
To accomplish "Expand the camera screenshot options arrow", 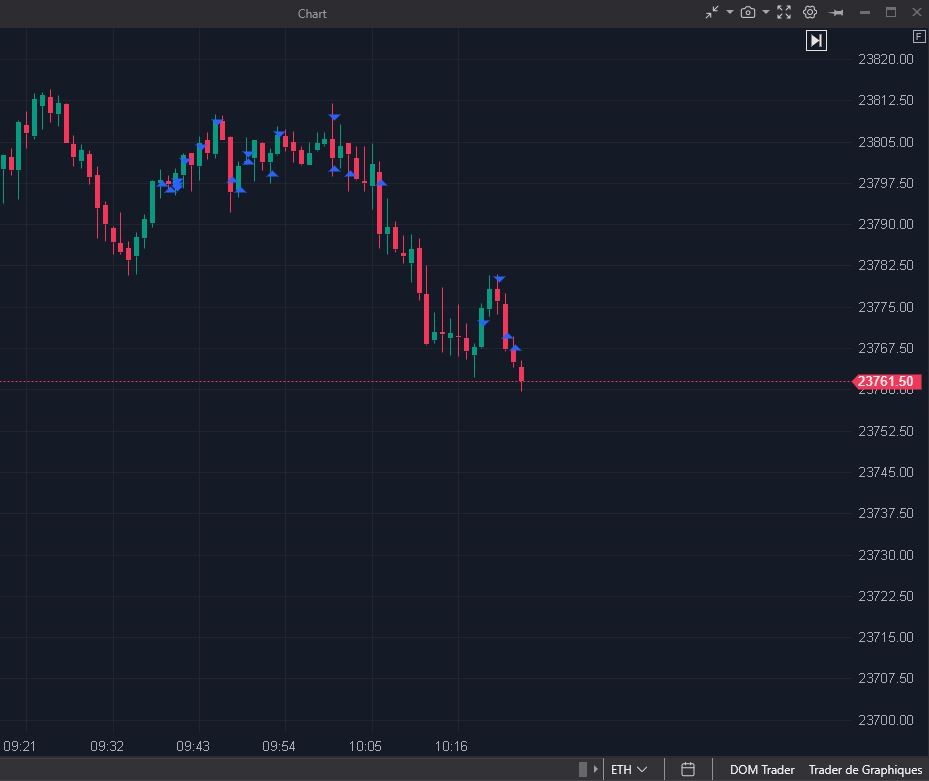I will click(x=765, y=12).
